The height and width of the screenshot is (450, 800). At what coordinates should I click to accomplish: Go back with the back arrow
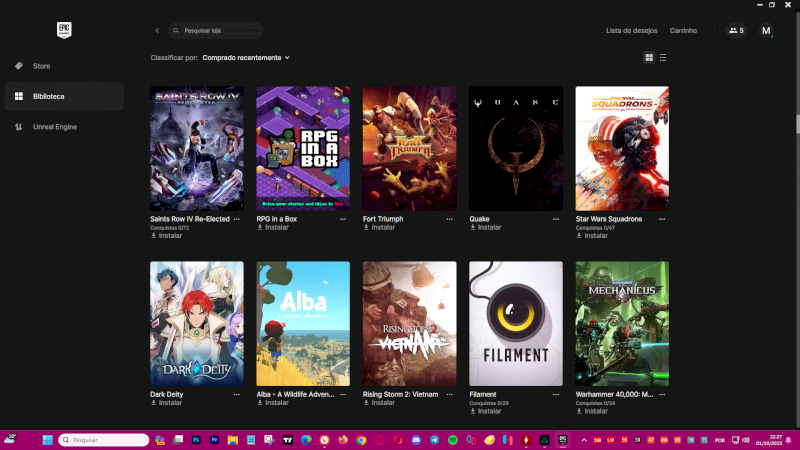coord(157,31)
